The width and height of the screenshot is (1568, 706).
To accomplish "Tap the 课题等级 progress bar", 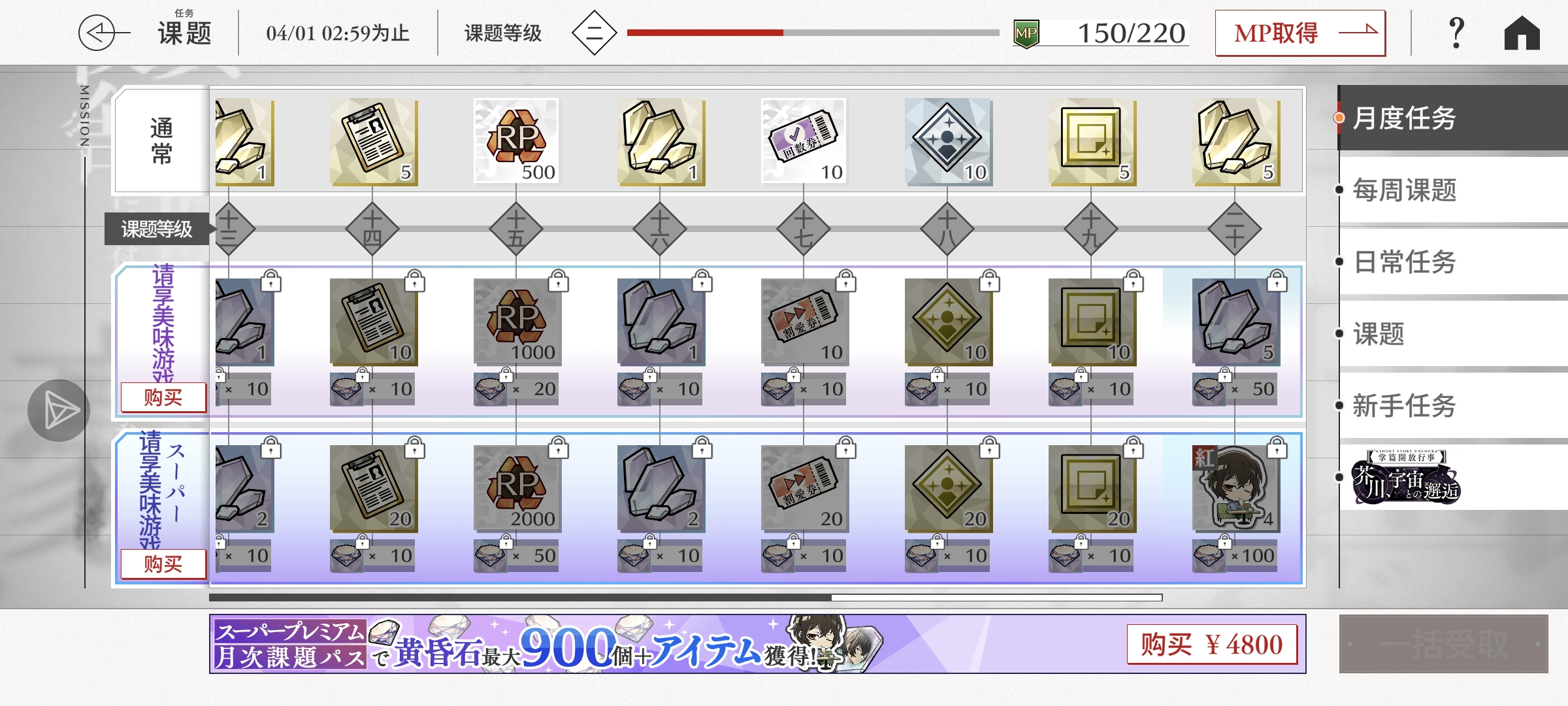I will coord(813,33).
